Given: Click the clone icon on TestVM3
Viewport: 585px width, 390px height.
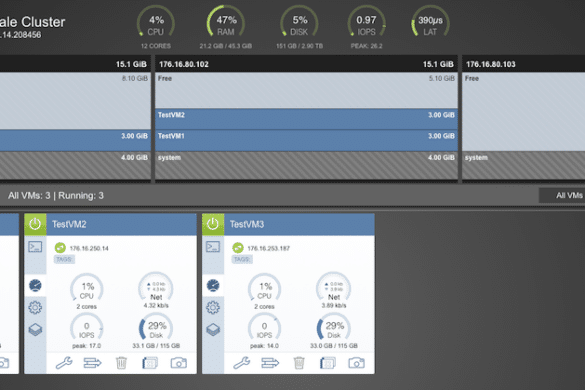Looking at the screenshot, I should (328, 363).
